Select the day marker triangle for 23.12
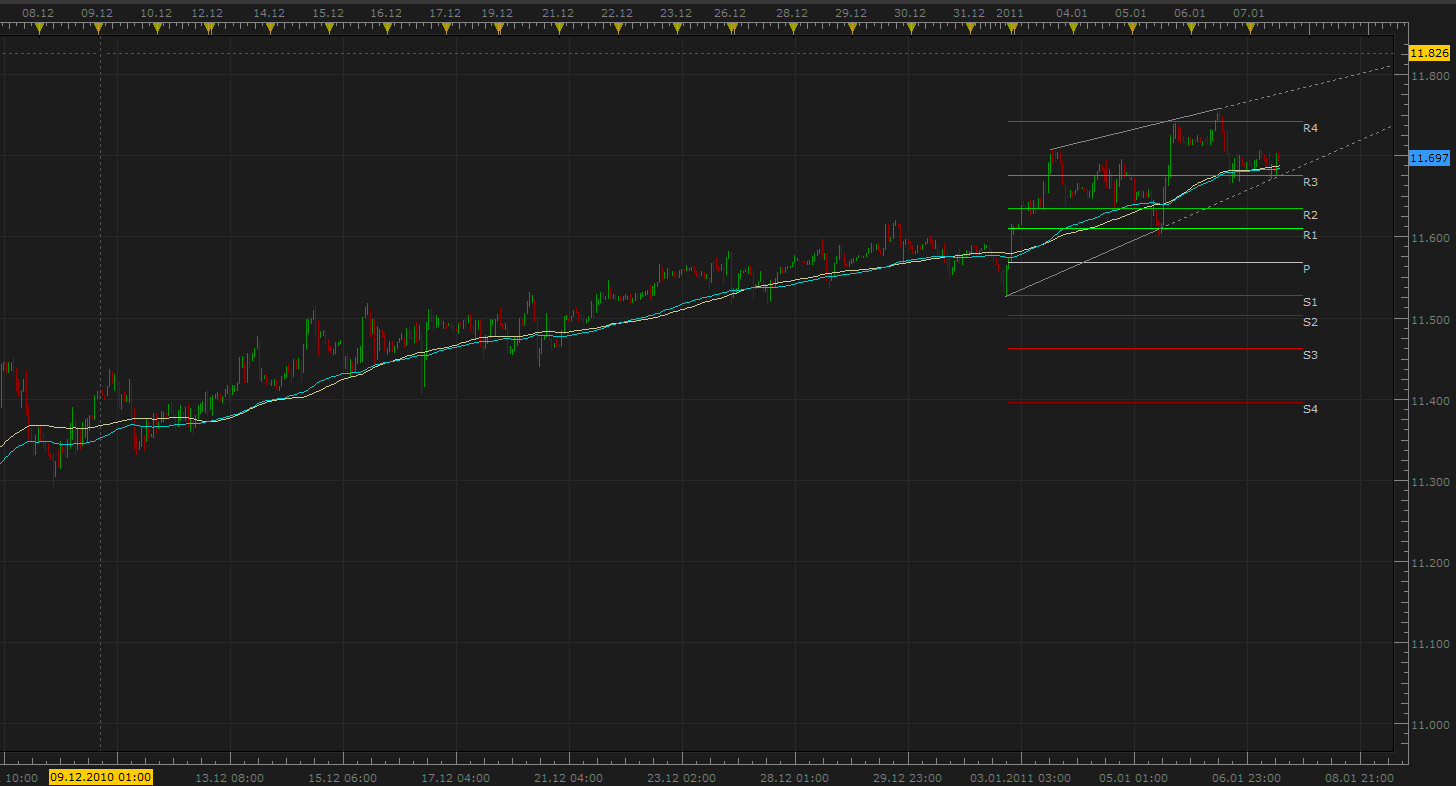1456x786 pixels. click(x=678, y=28)
